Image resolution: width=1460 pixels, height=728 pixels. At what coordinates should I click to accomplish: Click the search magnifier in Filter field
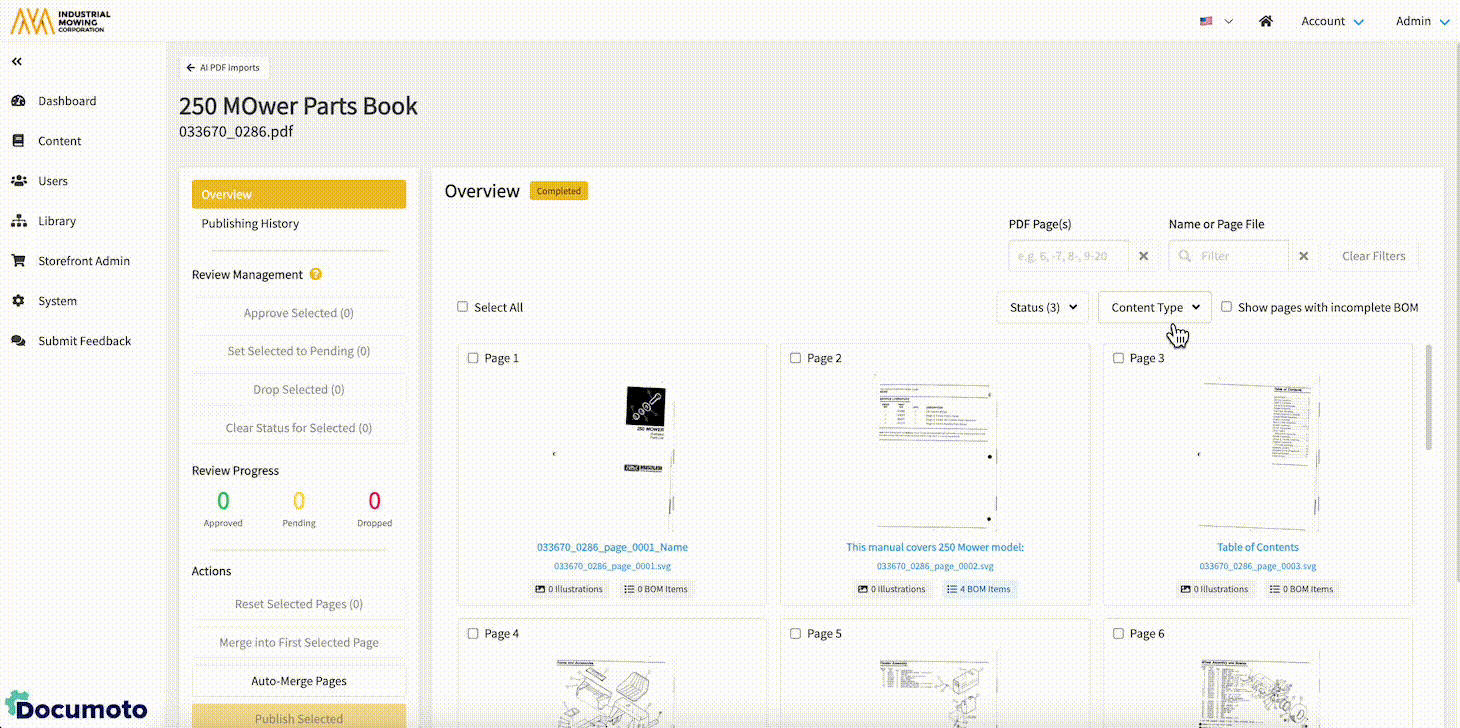click(x=1186, y=256)
